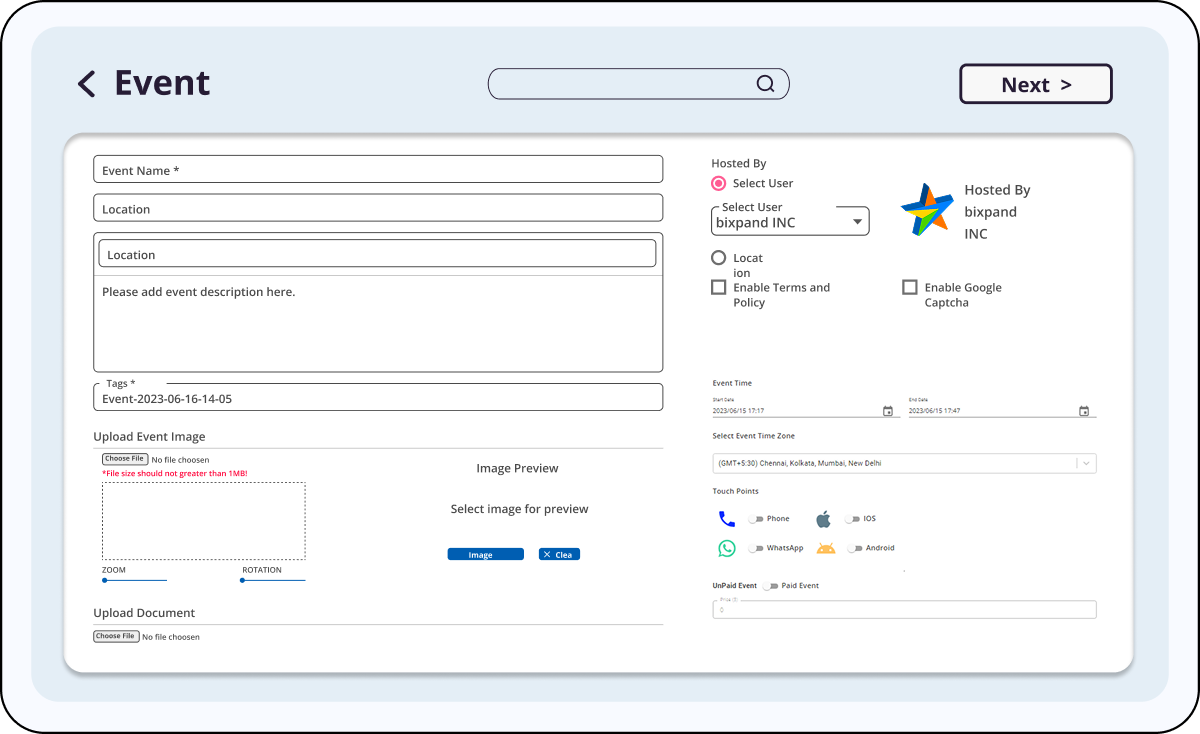1200x734 pixels.
Task: Open the End Date calendar icon
Action: (x=1084, y=411)
